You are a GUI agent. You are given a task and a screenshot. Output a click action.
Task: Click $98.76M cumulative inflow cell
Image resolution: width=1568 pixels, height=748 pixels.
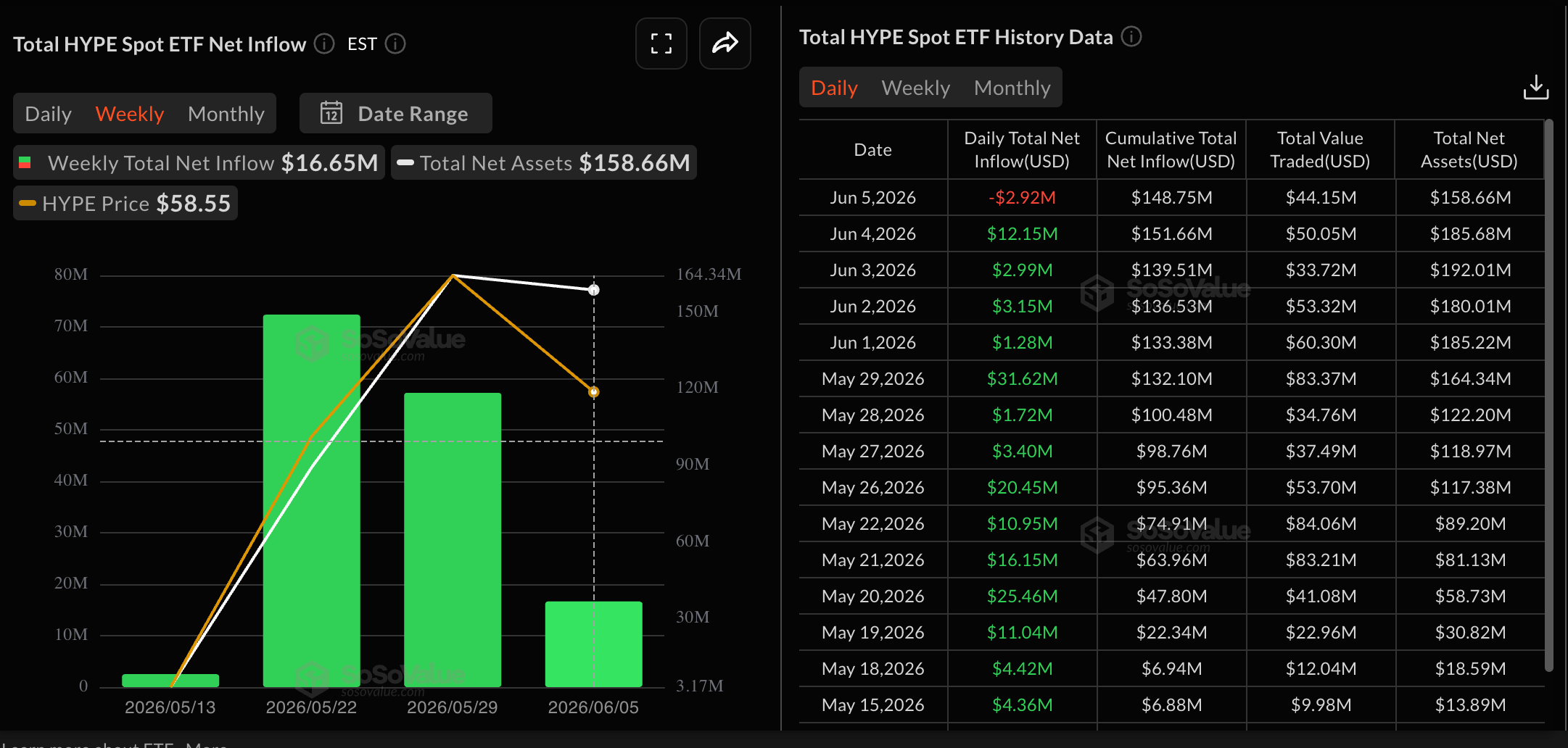tap(1171, 451)
